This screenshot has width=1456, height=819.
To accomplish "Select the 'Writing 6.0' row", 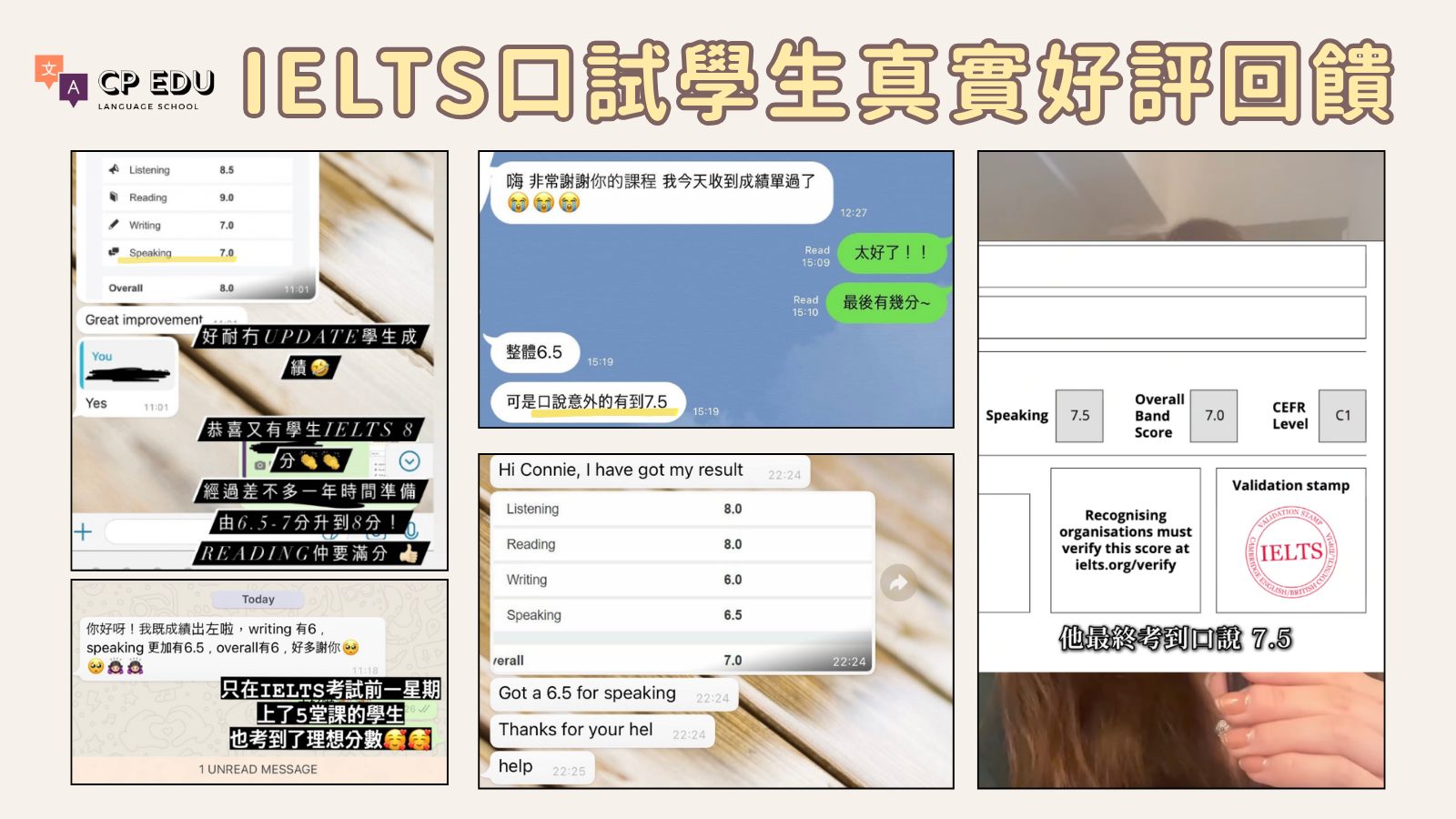I will (682, 580).
